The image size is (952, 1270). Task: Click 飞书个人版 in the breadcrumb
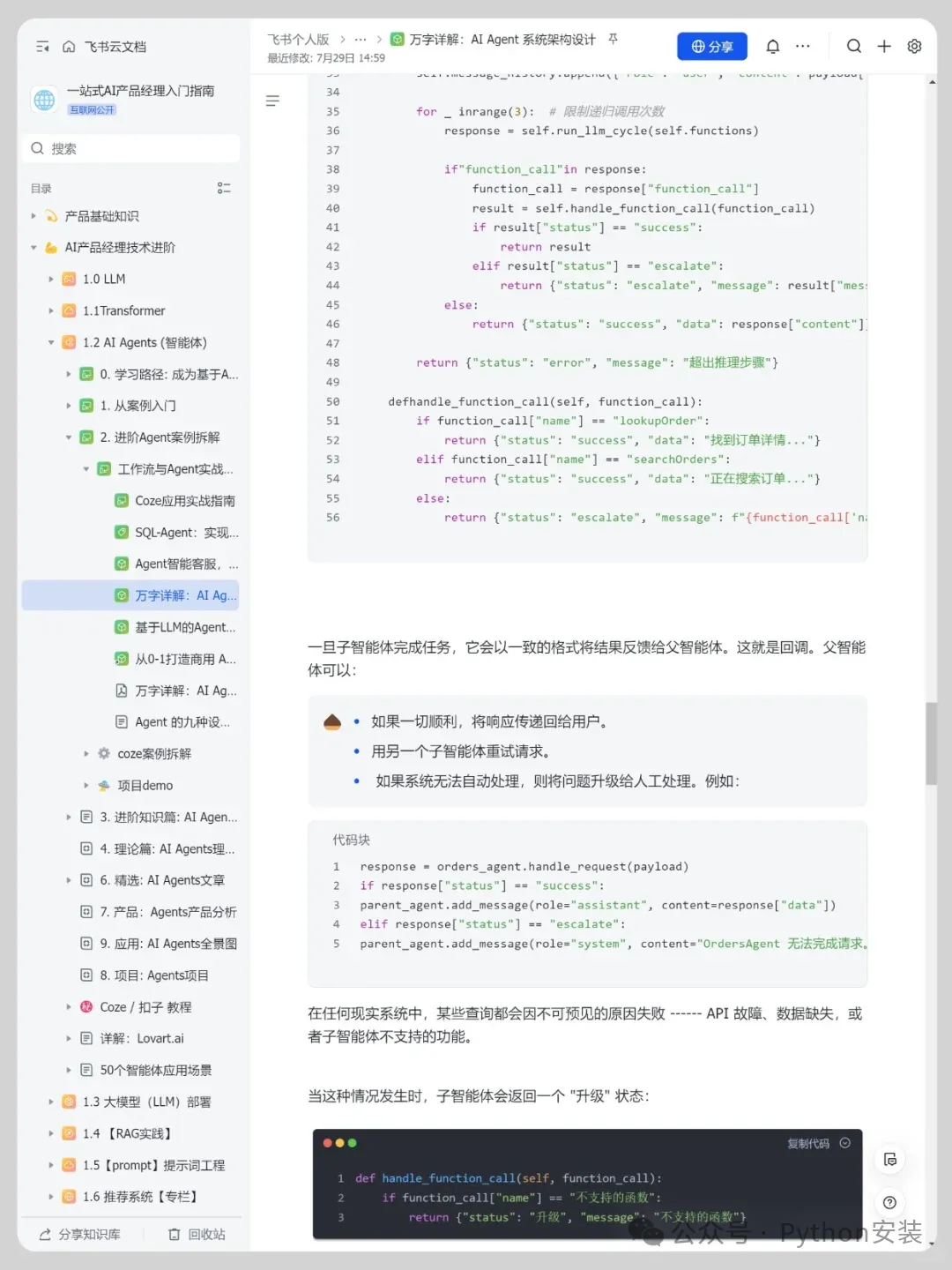click(298, 40)
